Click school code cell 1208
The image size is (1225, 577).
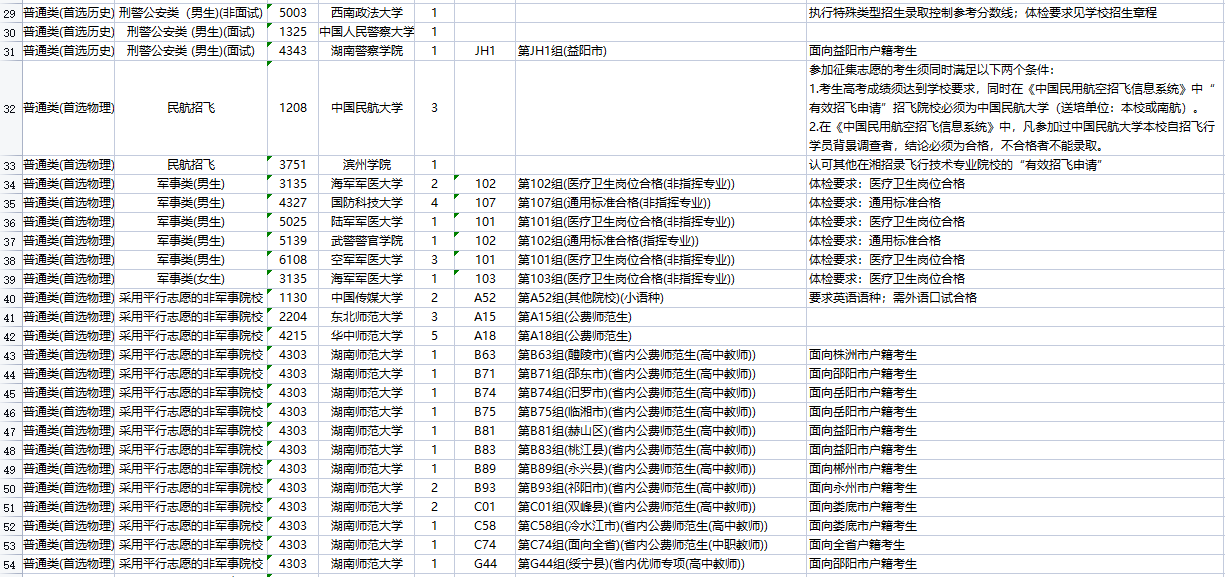[293, 108]
